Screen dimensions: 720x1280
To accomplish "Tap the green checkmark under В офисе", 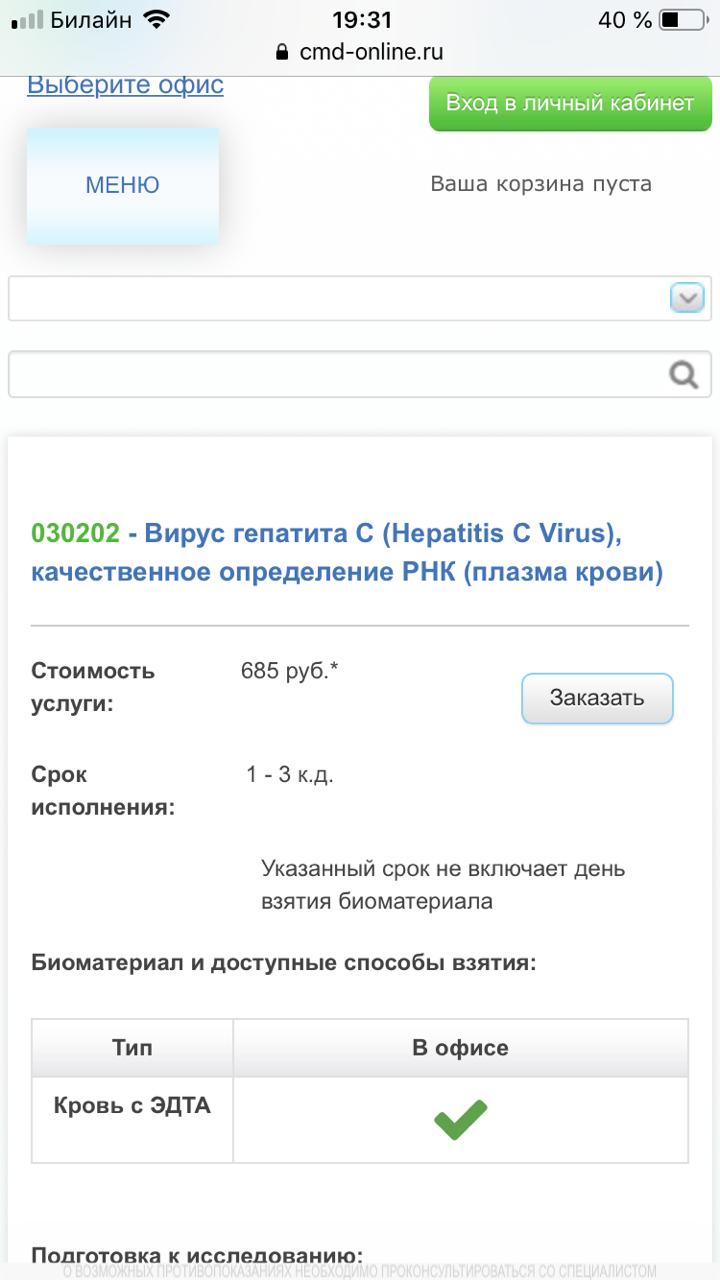I will point(461,1119).
